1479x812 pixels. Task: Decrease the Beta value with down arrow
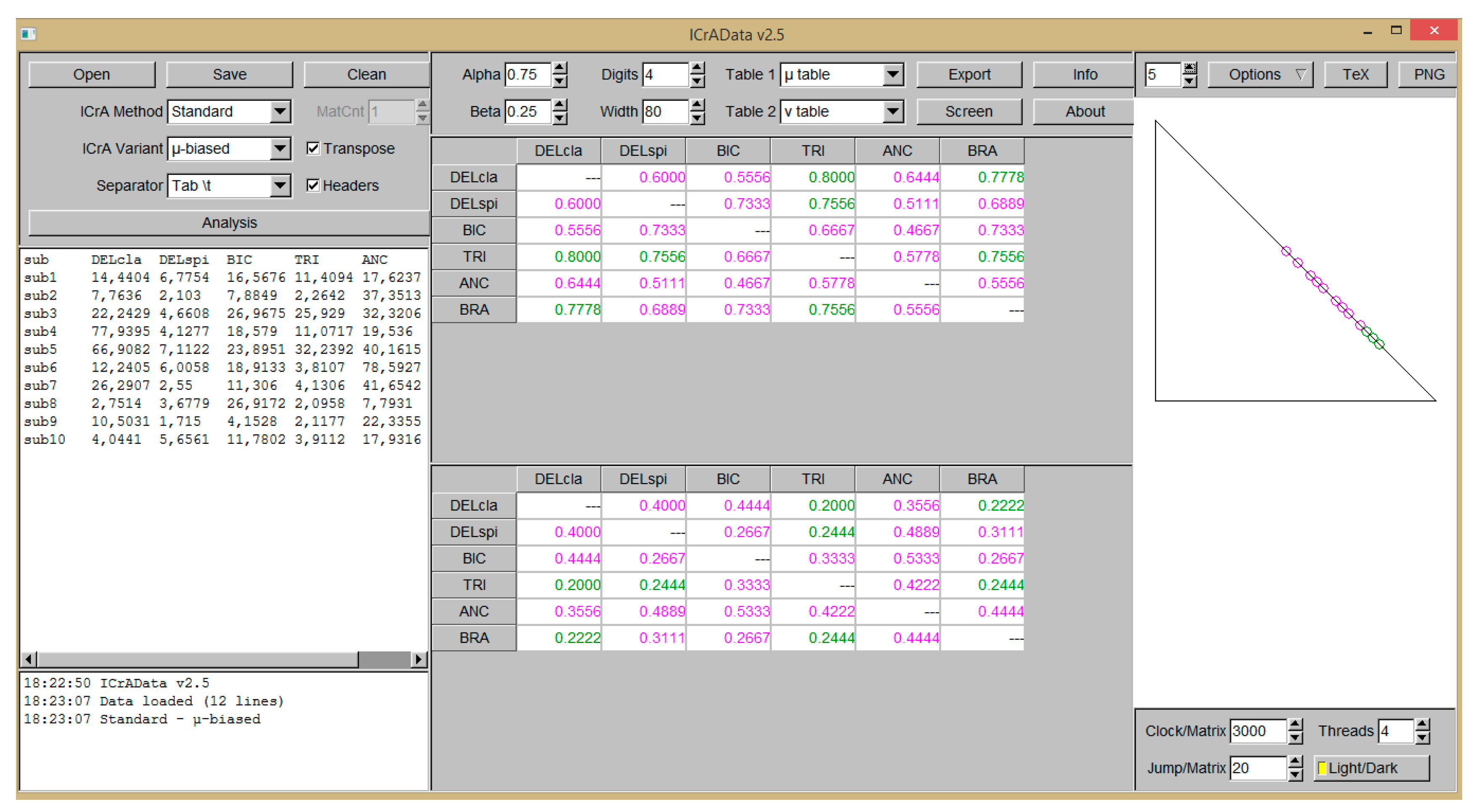(559, 119)
